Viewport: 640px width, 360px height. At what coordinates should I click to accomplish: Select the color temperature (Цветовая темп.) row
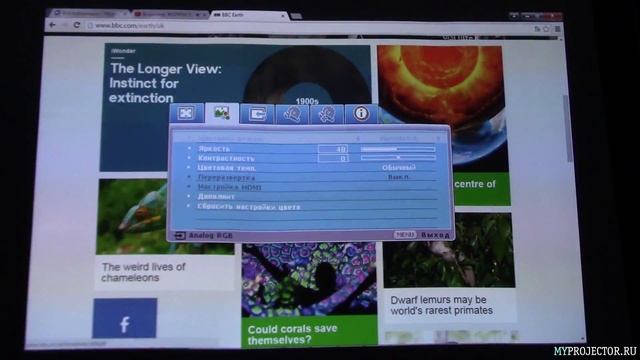311,168
